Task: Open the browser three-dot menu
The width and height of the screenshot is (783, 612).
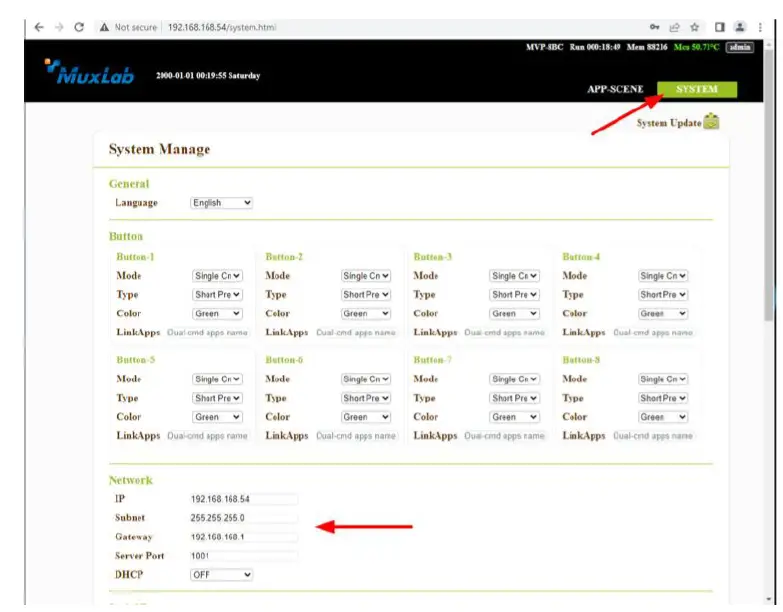Action: (760, 27)
